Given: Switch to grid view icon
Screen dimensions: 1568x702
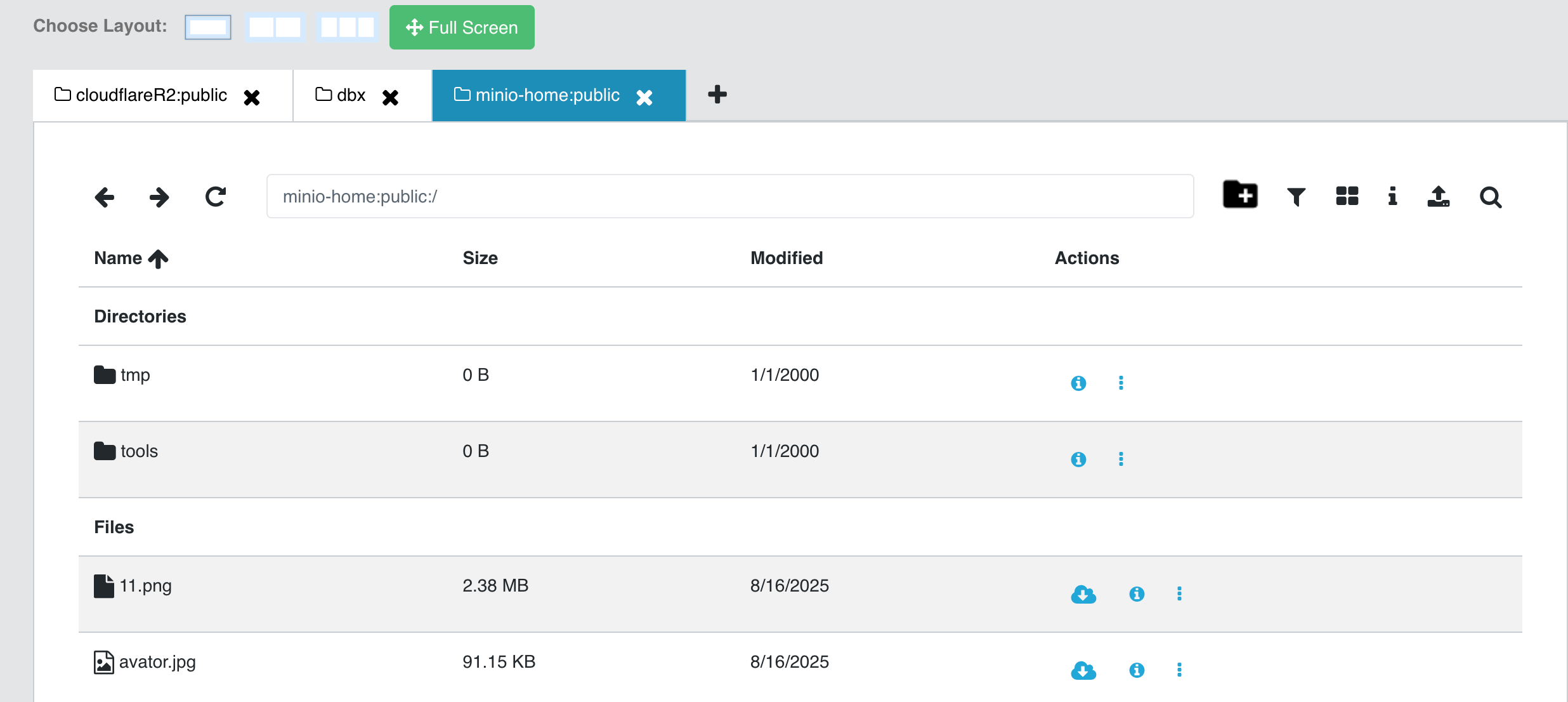Looking at the screenshot, I should pos(1347,196).
